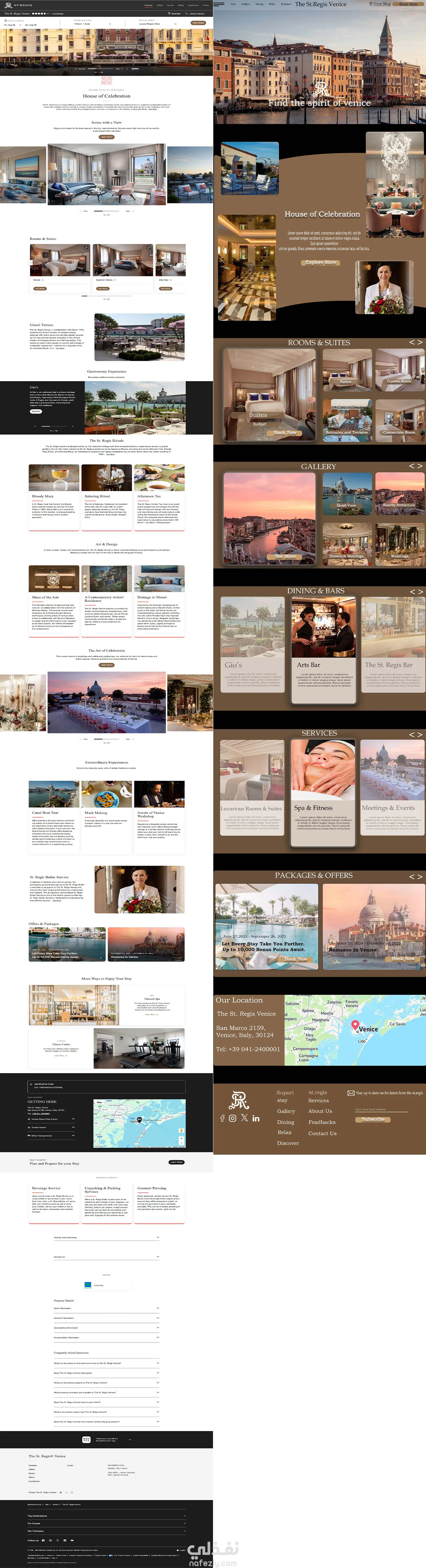Expand the Treviso Airport row

52,1127
